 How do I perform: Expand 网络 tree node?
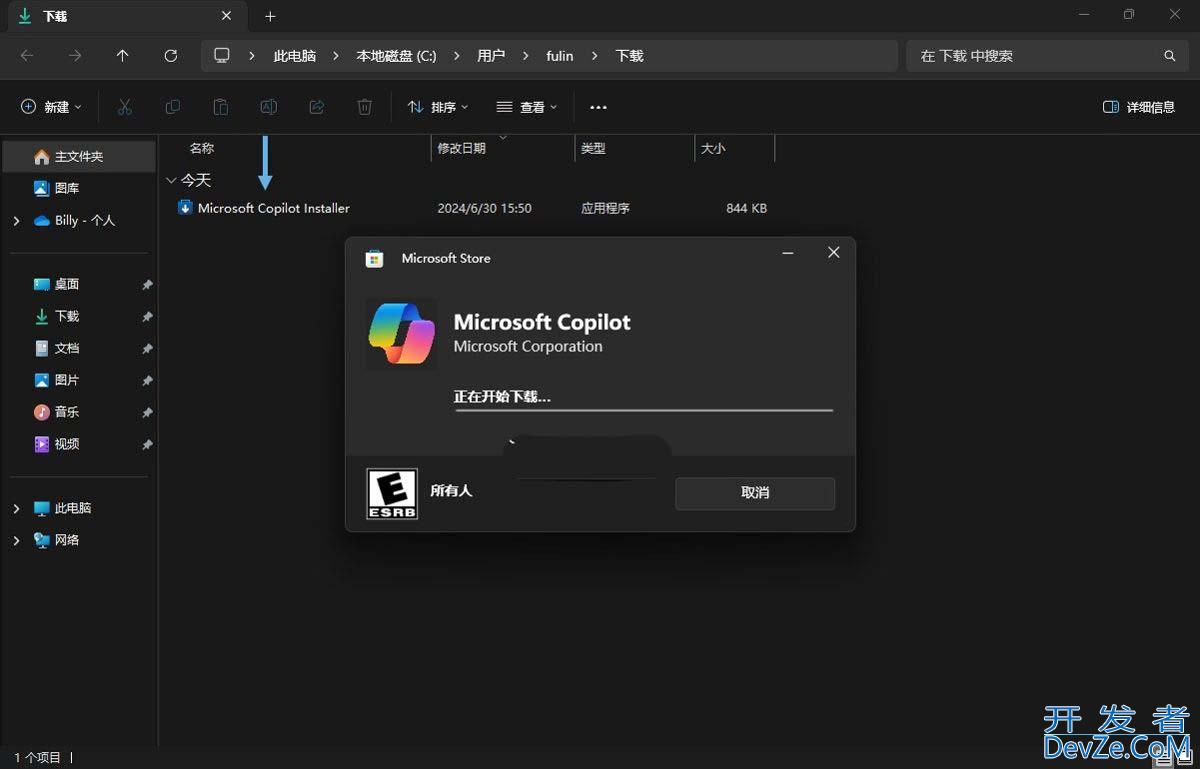pos(16,541)
